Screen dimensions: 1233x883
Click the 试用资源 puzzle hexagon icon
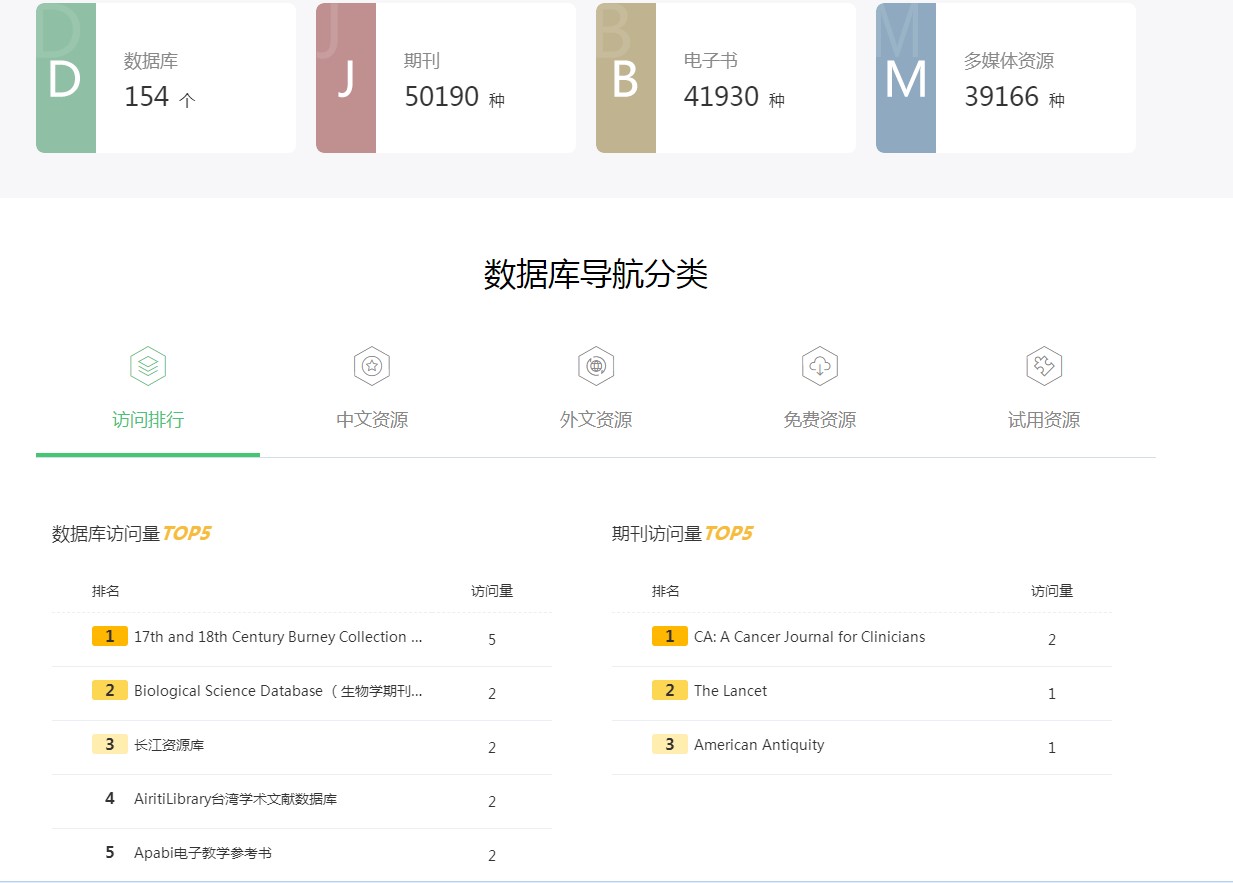click(1044, 367)
